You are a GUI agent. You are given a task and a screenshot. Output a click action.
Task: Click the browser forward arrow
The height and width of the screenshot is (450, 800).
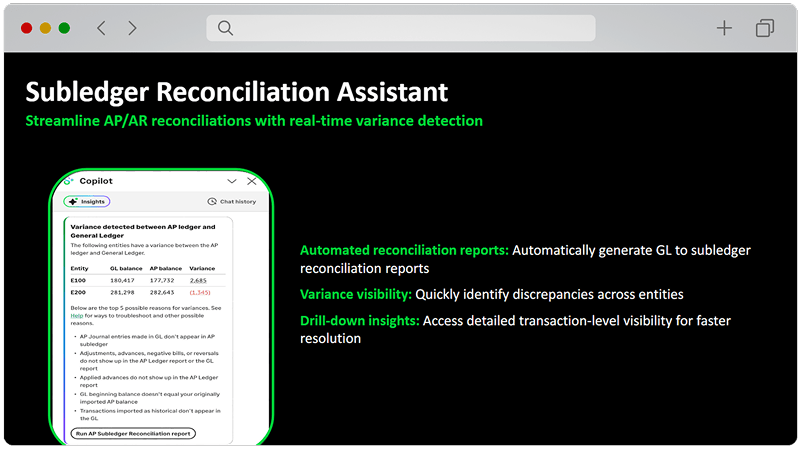[132, 28]
